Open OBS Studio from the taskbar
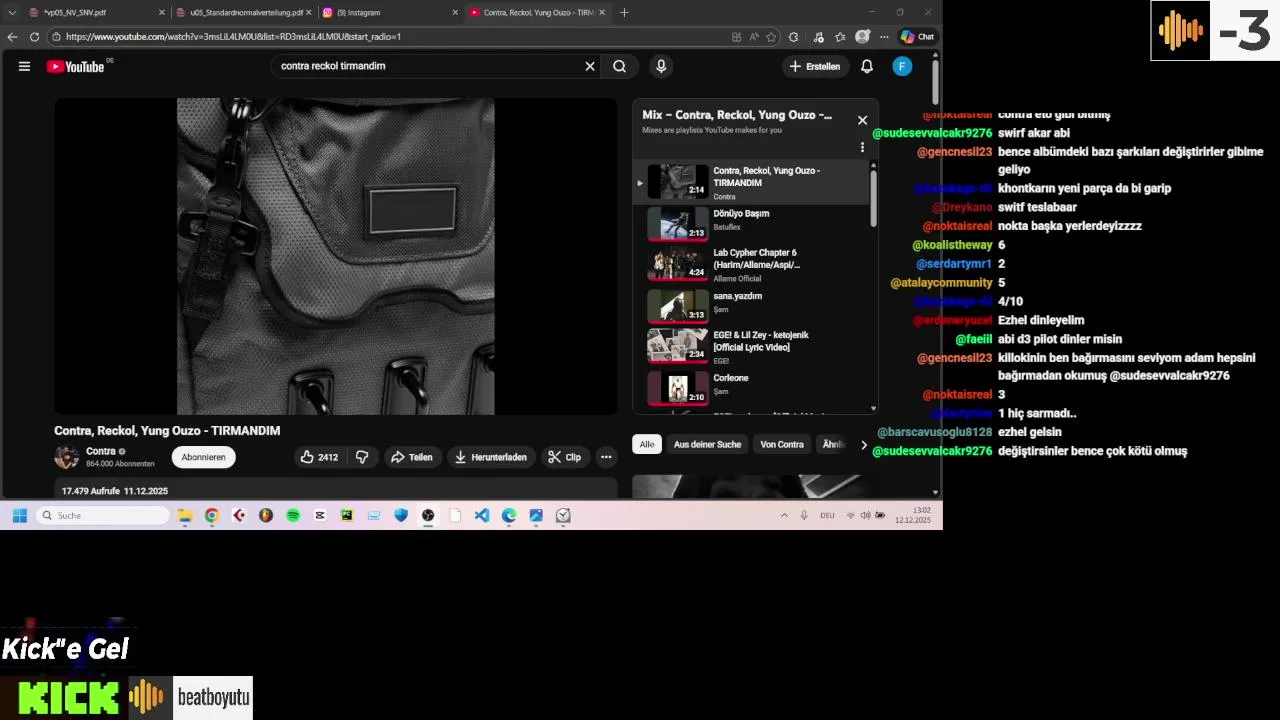 tap(428, 515)
